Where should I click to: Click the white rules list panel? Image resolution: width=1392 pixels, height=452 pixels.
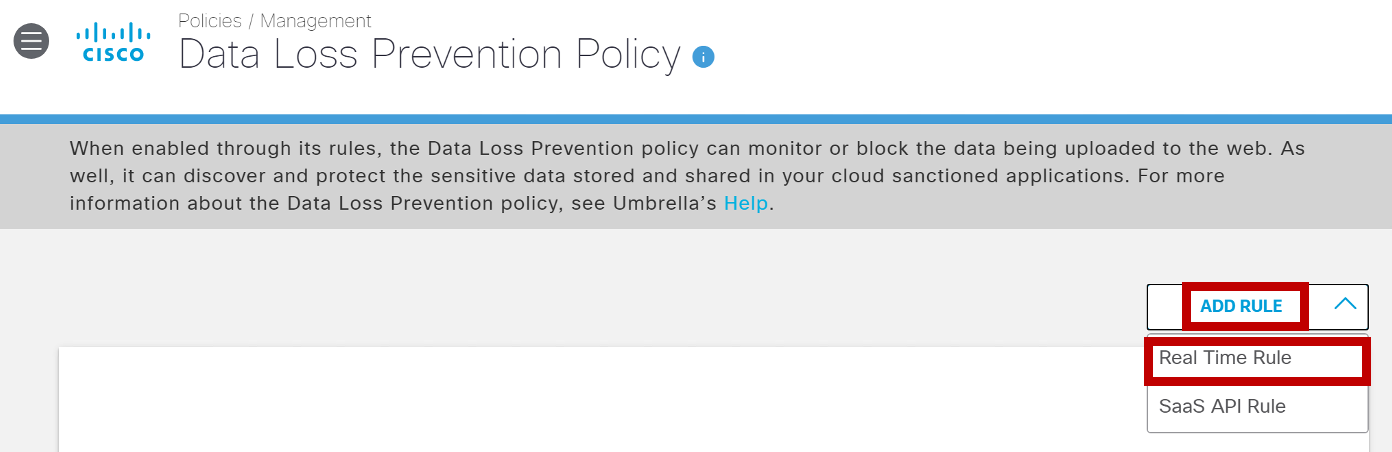[x=600, y=400]
